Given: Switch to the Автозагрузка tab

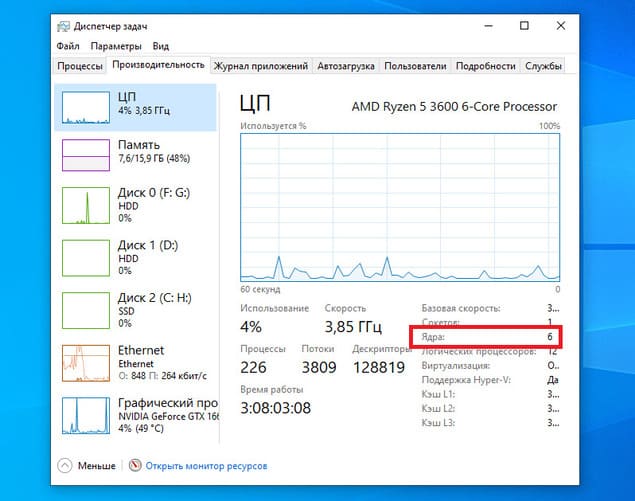Looking at the screenshot, I should tap(345, 66).
